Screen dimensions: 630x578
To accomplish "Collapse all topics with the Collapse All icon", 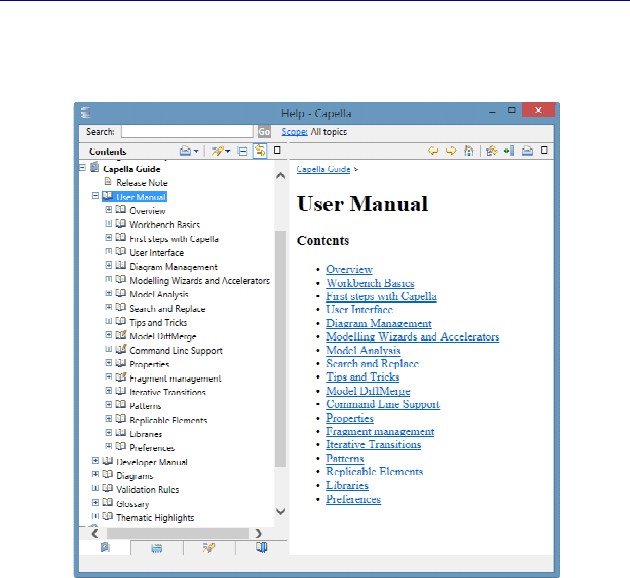I will coord(242,151).
